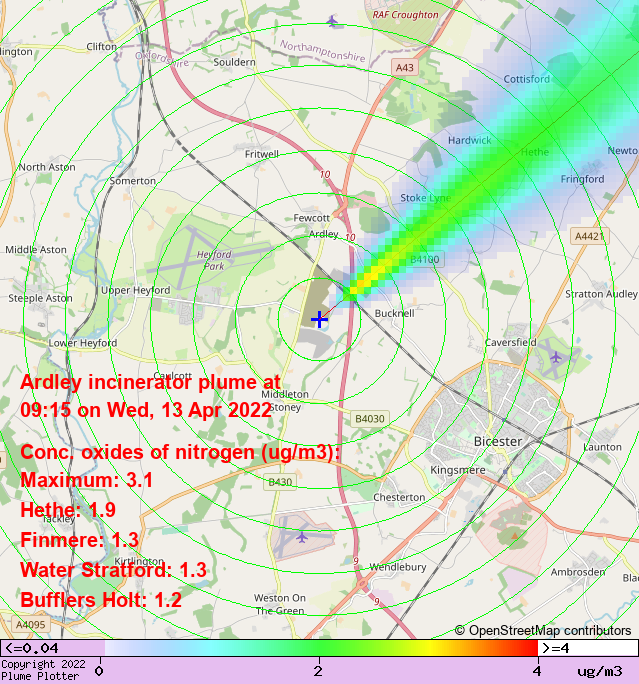Viewport: 639px width, 684px height.
Task: Click the 'Finmere: 1.3' reading
Action: tap(79, 540)
